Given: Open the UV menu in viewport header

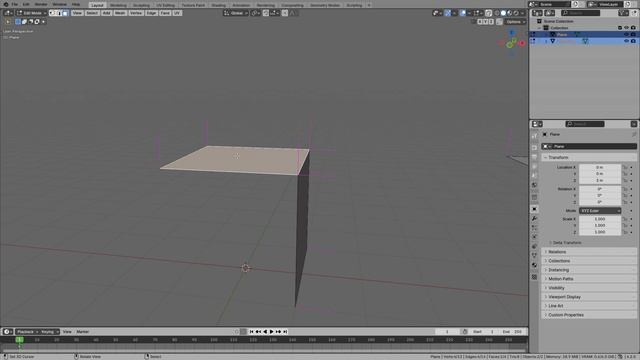Looking at the screenshot, I should pyautogui.click(x=177, y=13).
